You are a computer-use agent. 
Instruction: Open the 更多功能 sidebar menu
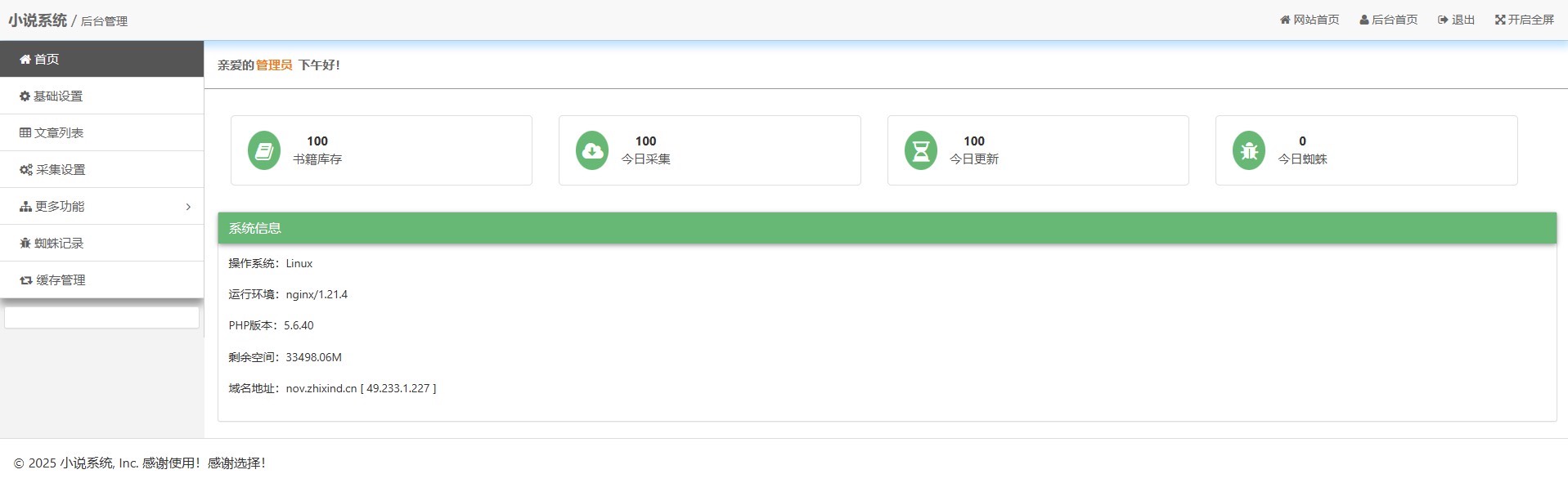click(x=101, y=207)
